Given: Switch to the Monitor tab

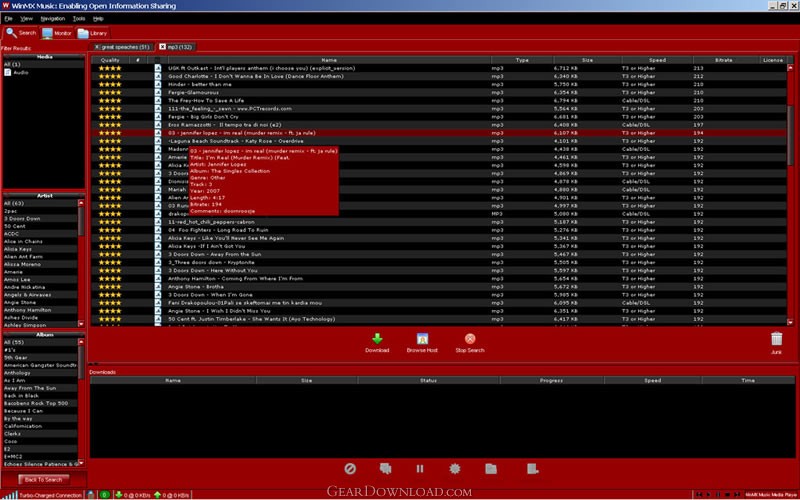Looking at the screenshot, I should 57,33.
